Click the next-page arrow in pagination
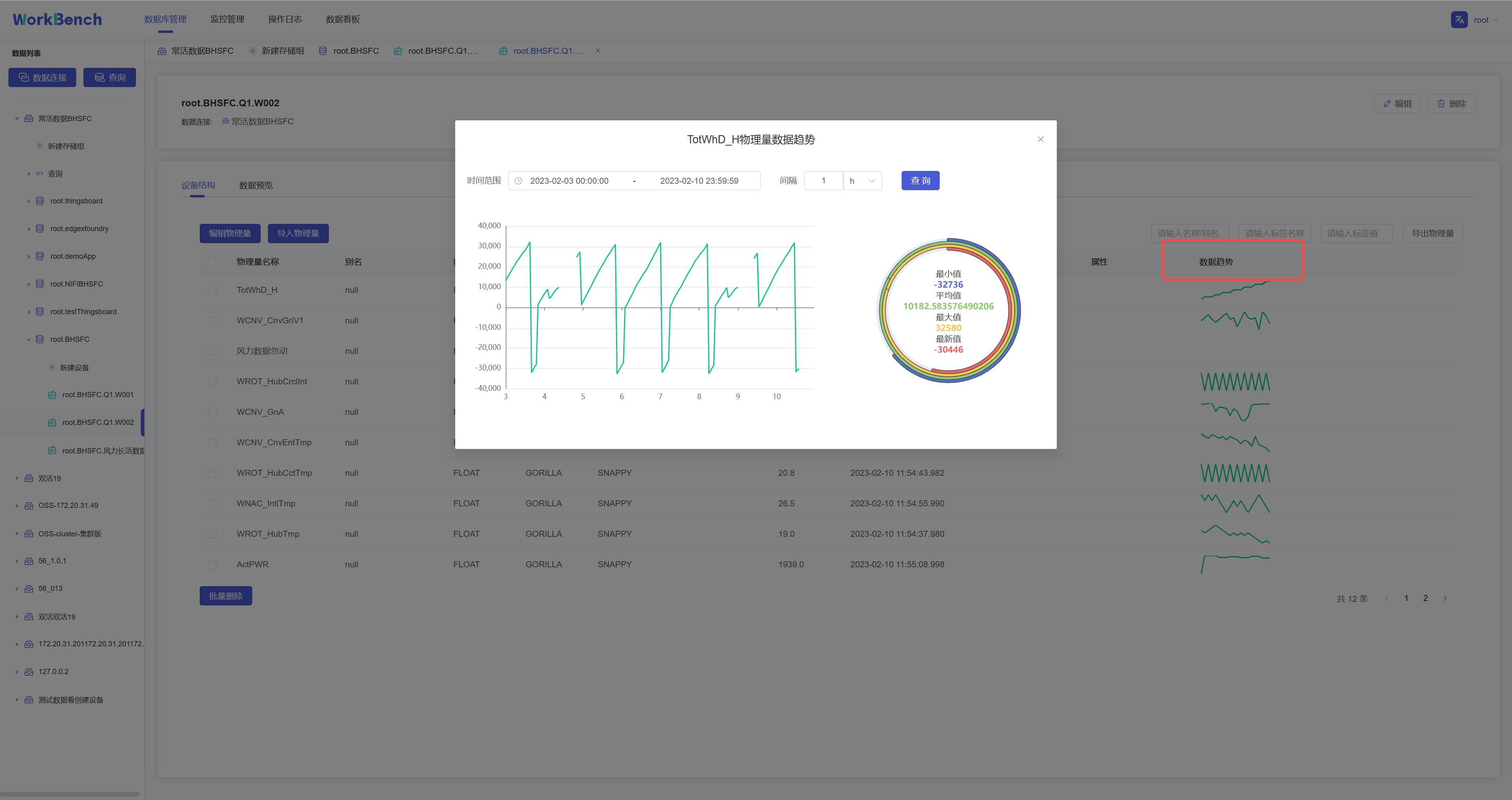The image size is (1512, 800). tap(1445, 598)
